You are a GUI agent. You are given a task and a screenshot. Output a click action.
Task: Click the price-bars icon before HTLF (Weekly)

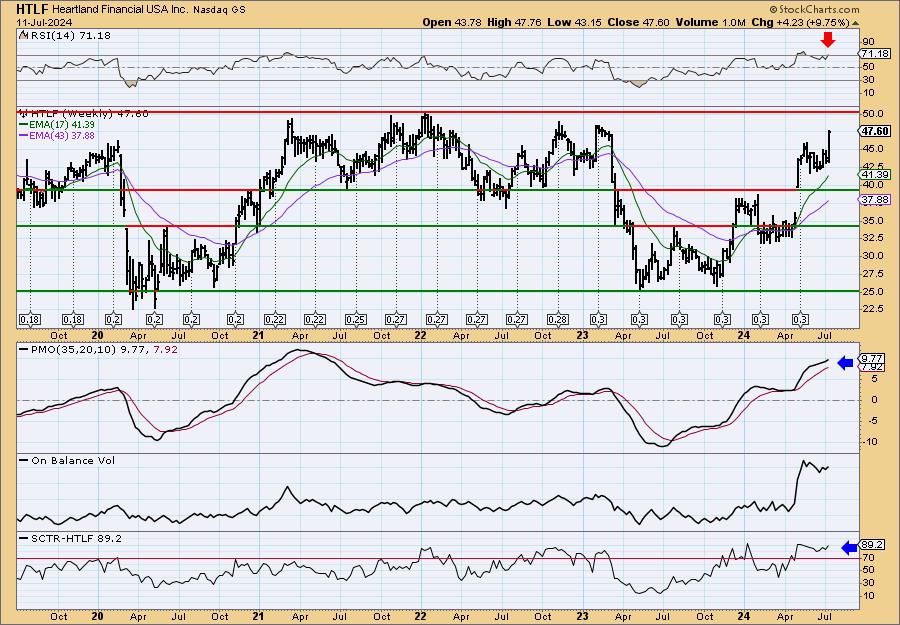[23, 114]
